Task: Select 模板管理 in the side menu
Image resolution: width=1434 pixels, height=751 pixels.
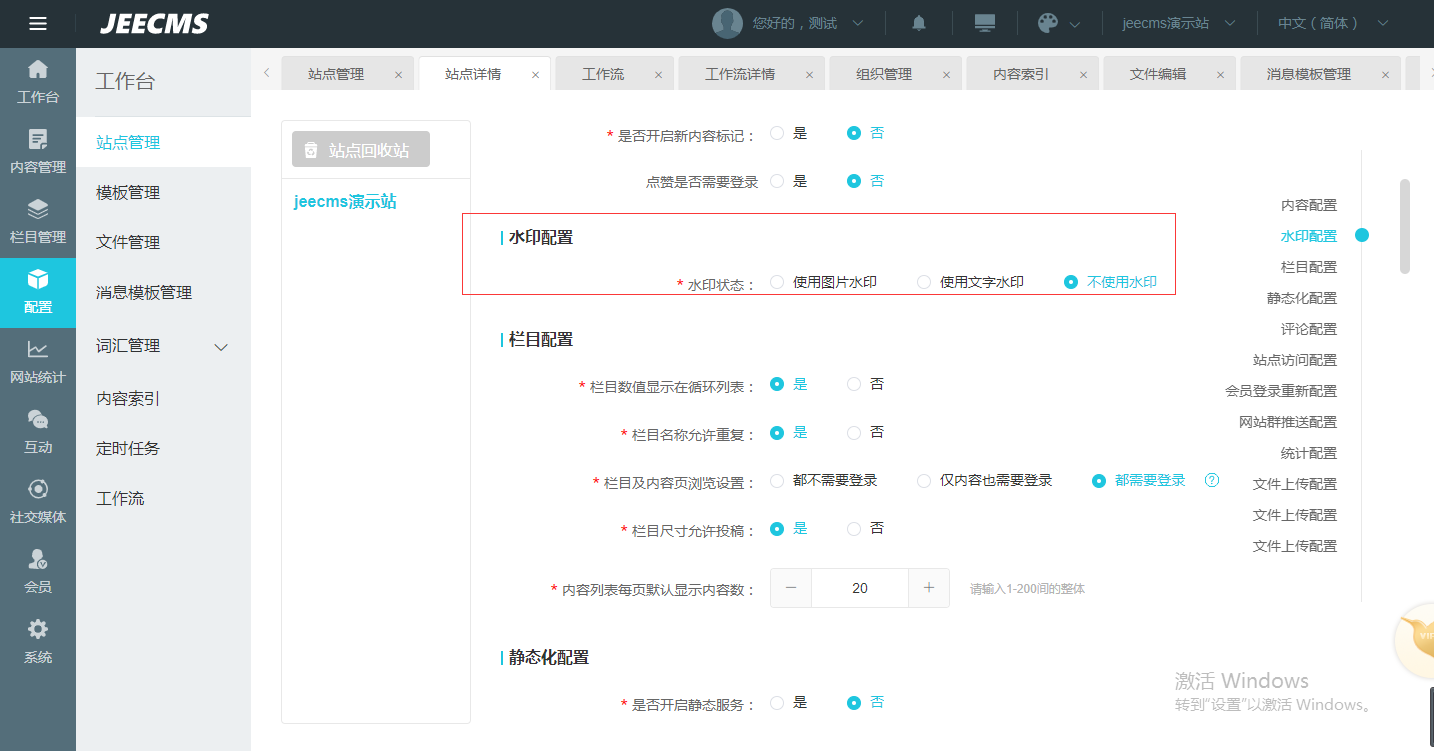Action: click(128, 193)
